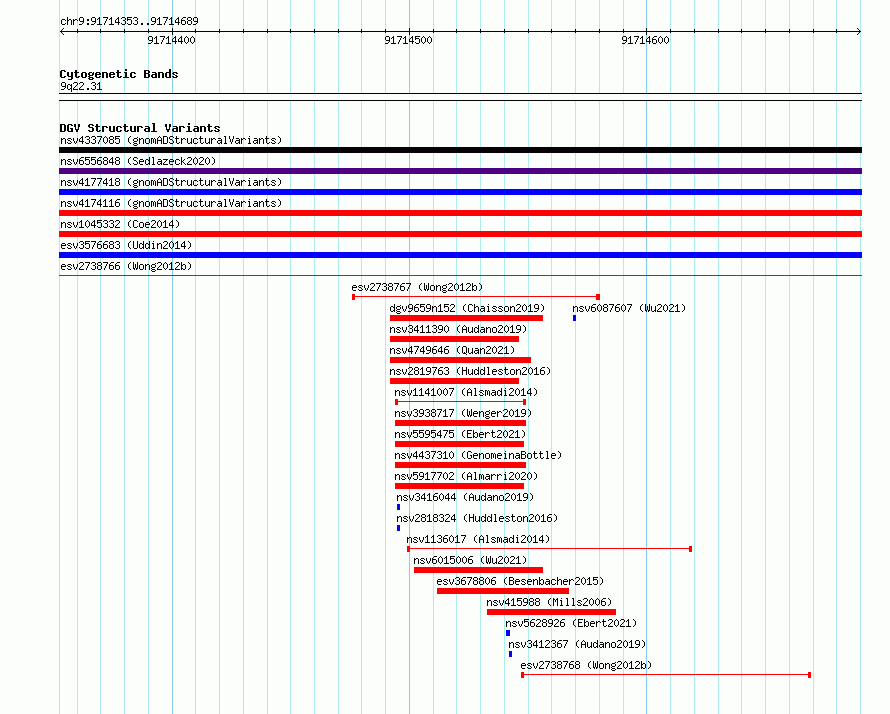Screen dimensions: 890x714
Task: Open nsv5917702 (Almarri2020) variant label
Action: [466, 476]
